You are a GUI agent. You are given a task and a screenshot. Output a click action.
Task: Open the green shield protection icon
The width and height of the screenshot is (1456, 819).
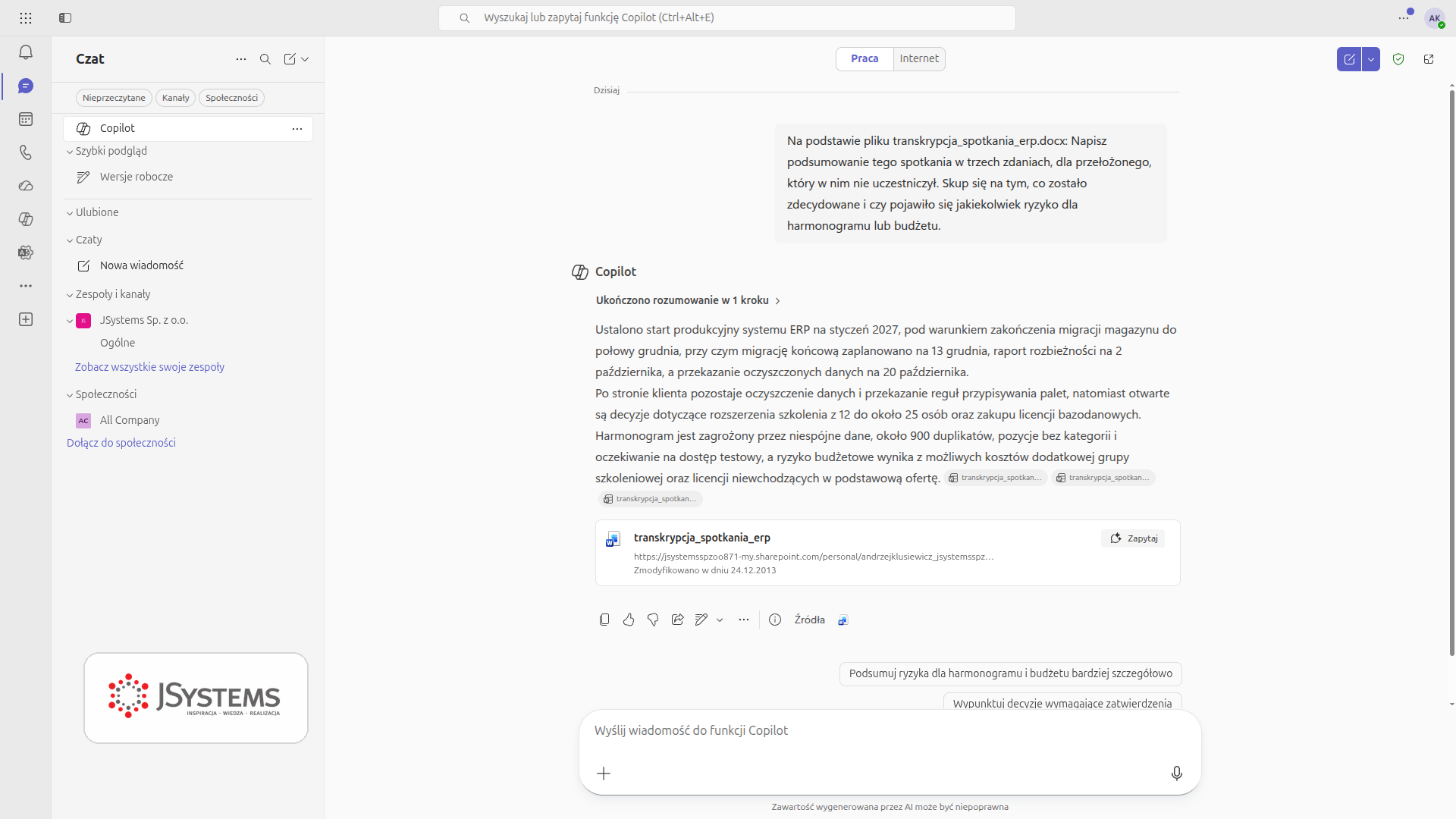point(1398,59)
